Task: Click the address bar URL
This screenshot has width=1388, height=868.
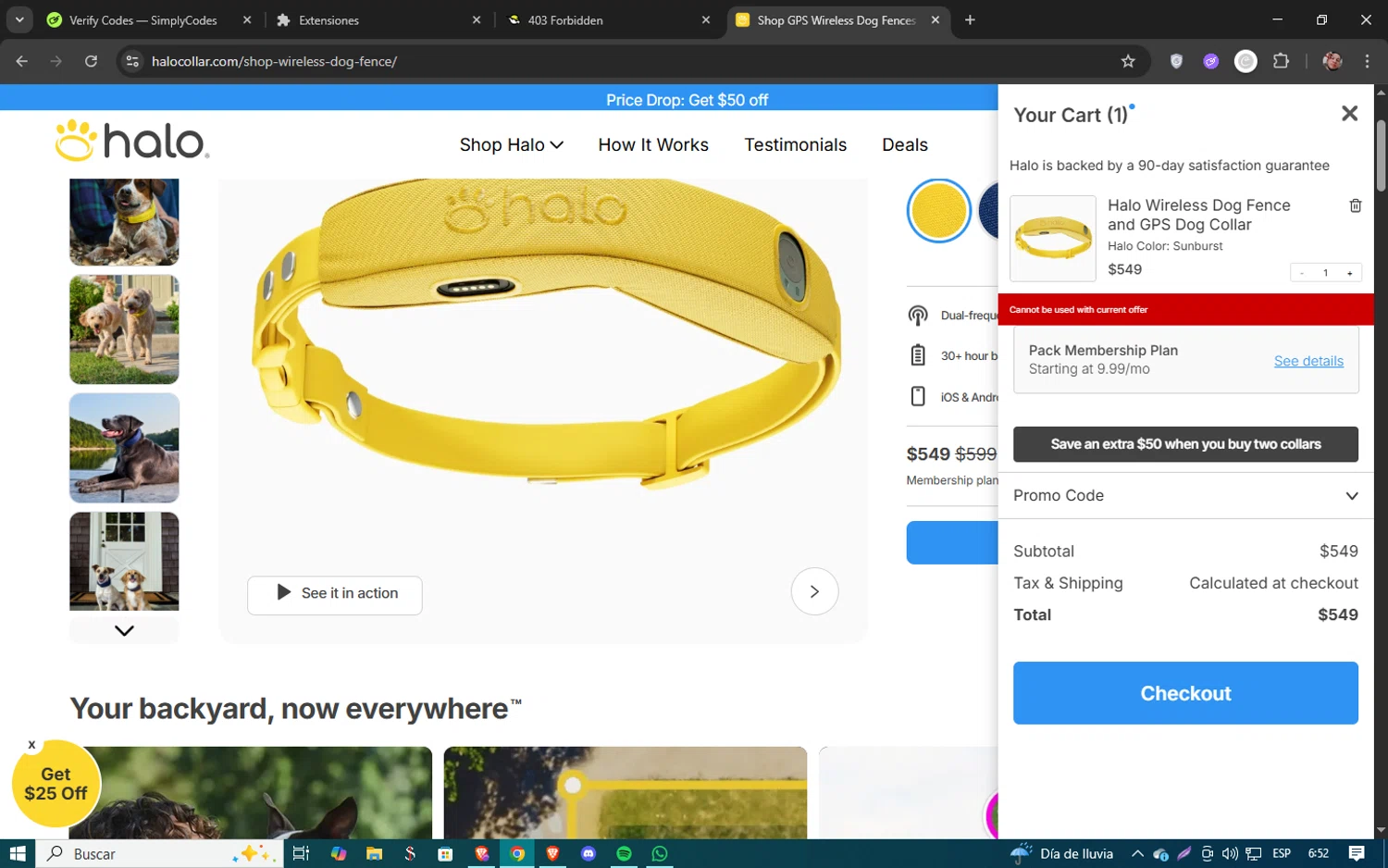Action: (274, 61)
